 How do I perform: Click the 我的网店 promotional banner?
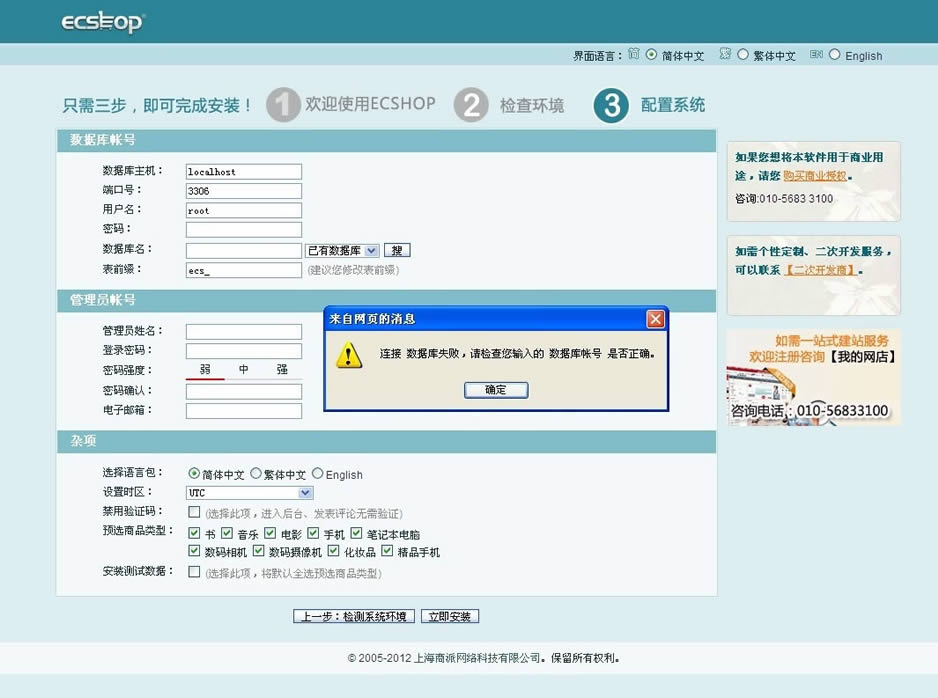point(814,377)
